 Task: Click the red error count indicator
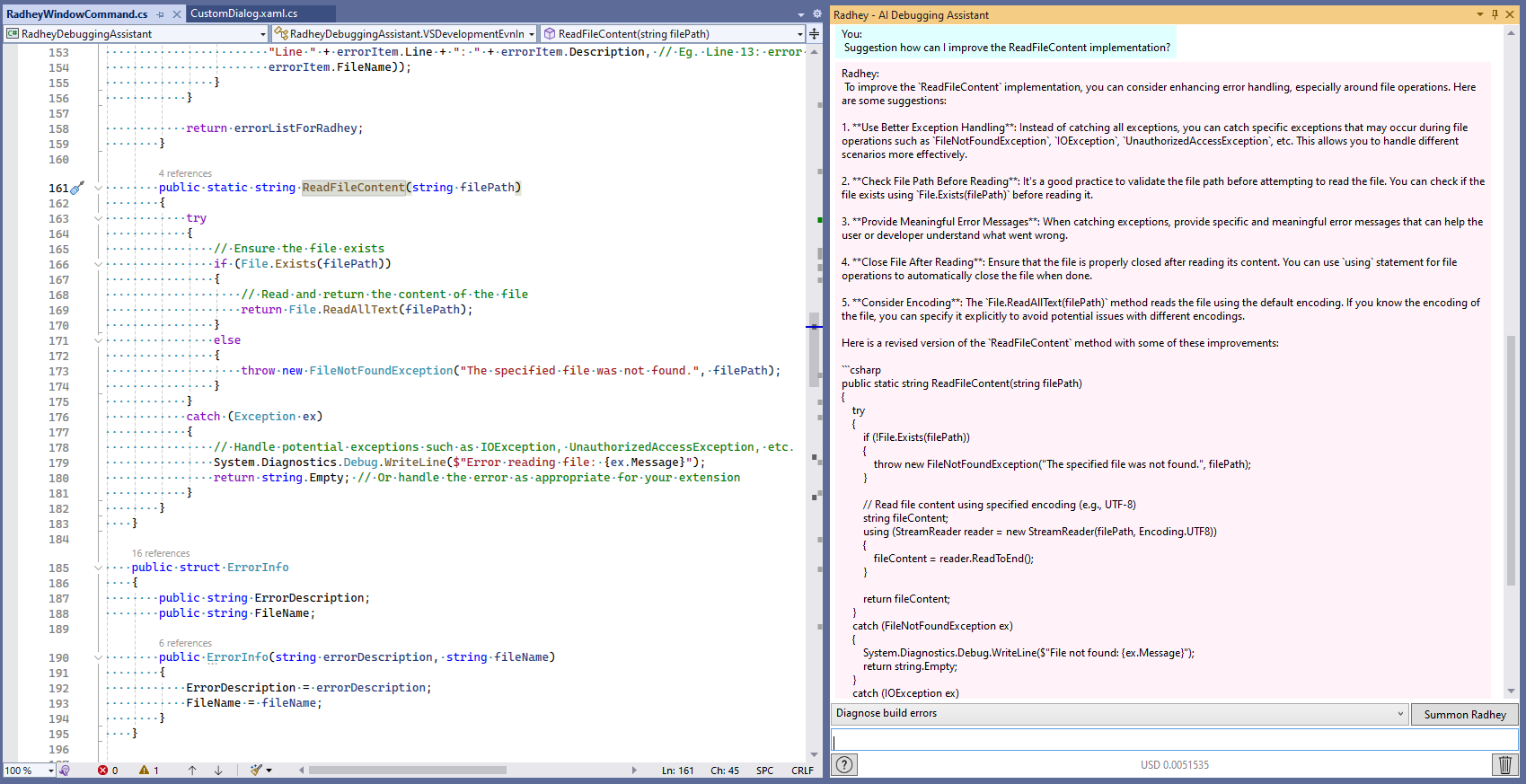point(108,771)
